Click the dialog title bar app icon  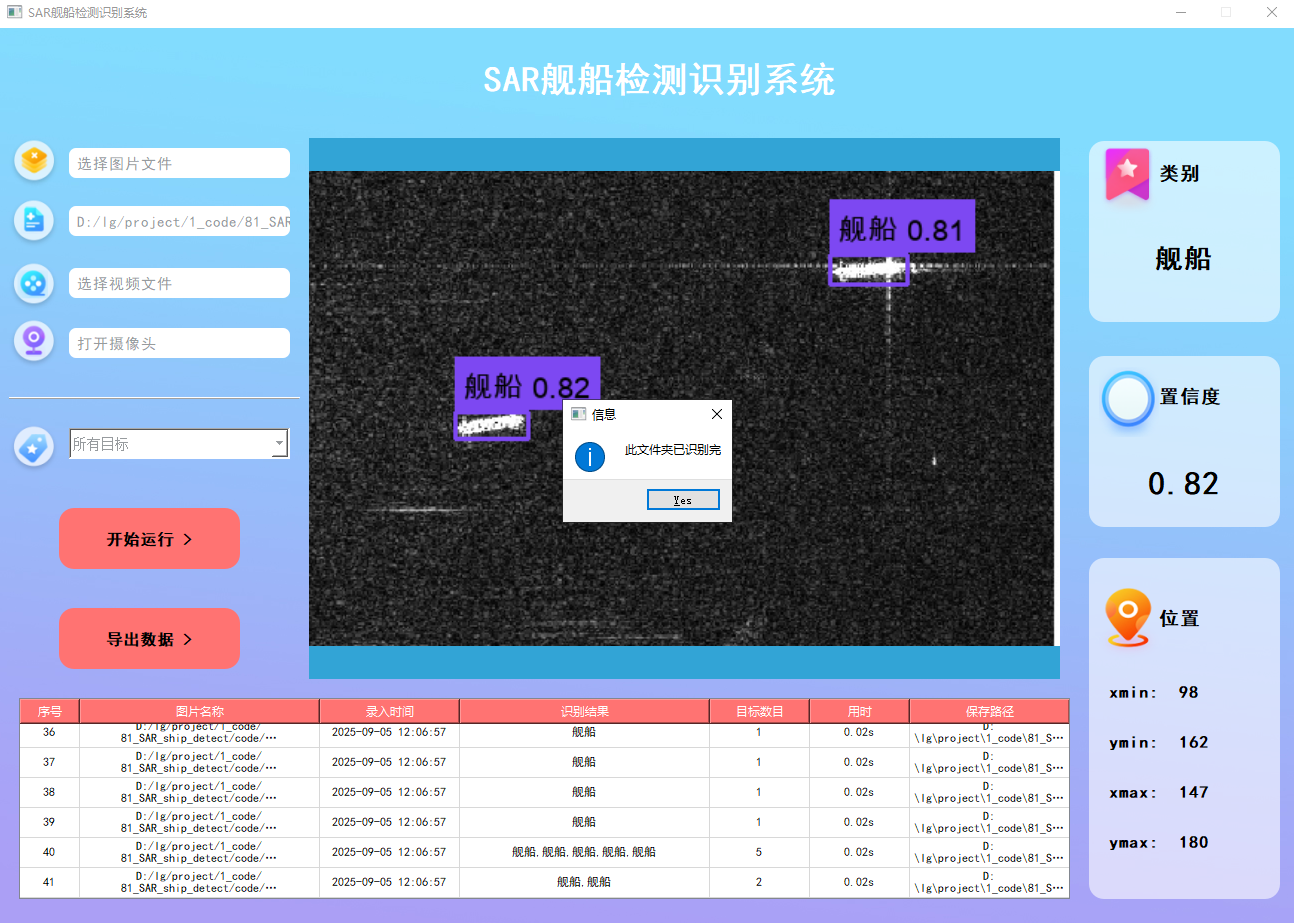pyautogui.click(x=578, y=414)
